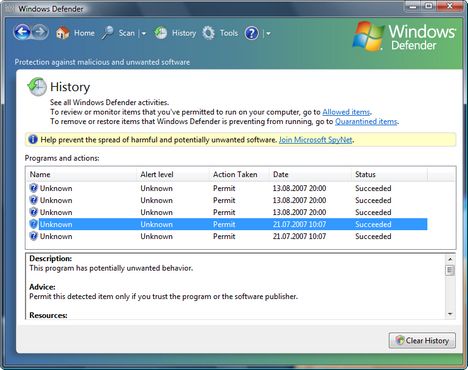Click the description pane scrollbar thumb
Viewport: 468px width, 370px height.
[x=450, y=270]
